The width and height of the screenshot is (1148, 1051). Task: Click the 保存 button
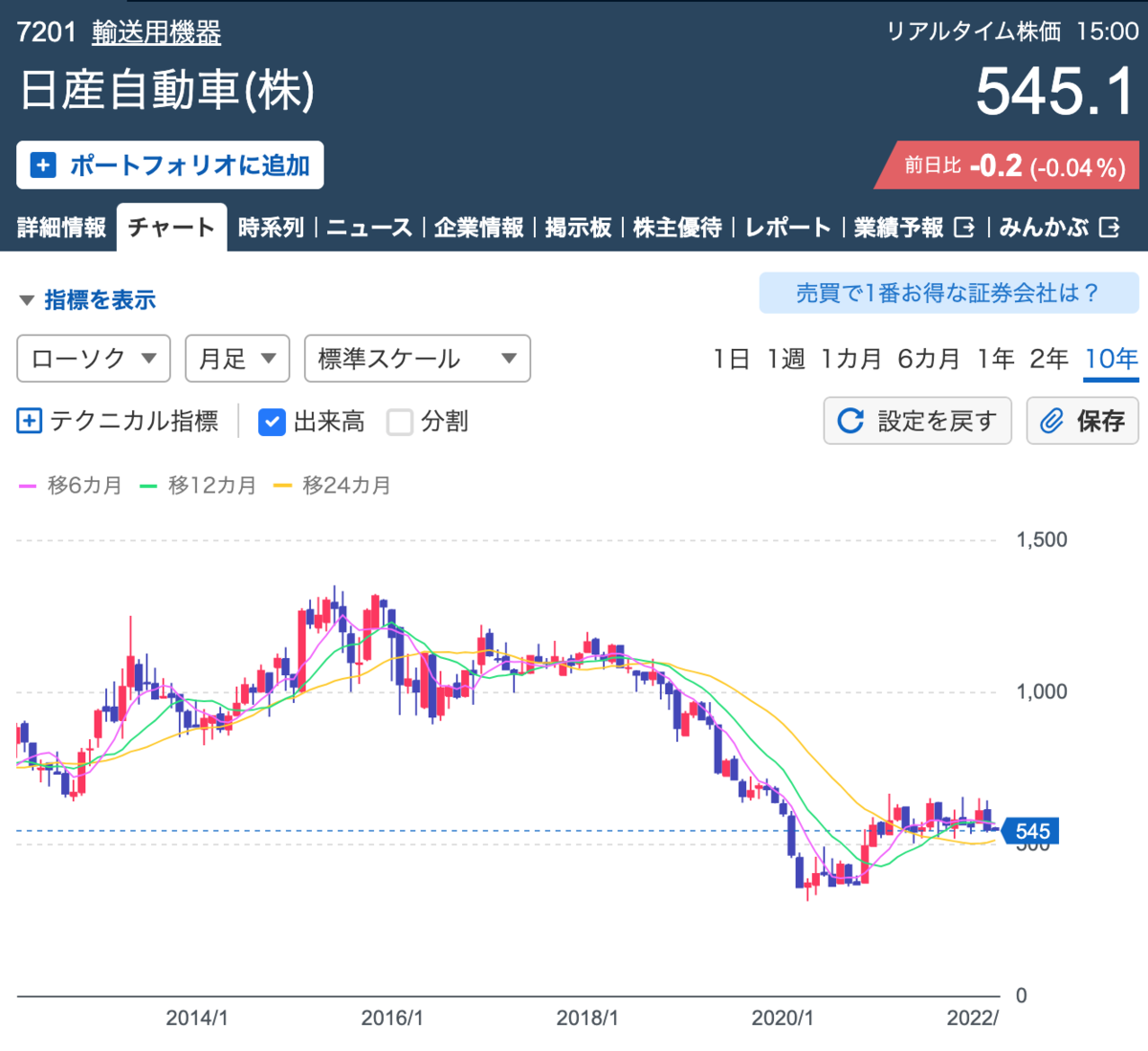pos(1082,421)
